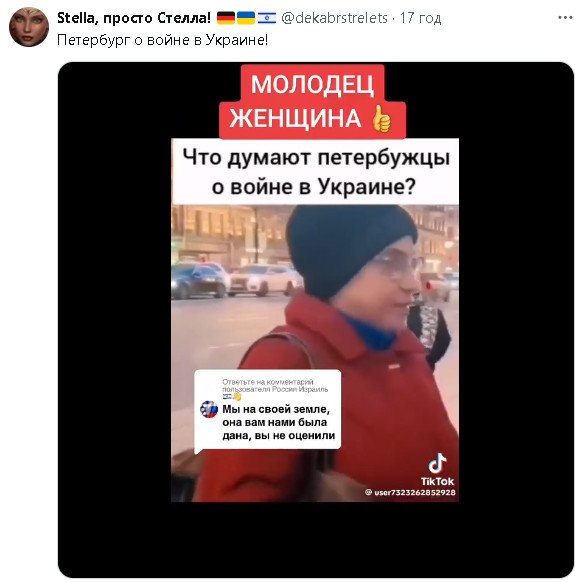Click the small flag emoji in the reply bubble
This screenshot has width=582, height=582.
(227, 396)
